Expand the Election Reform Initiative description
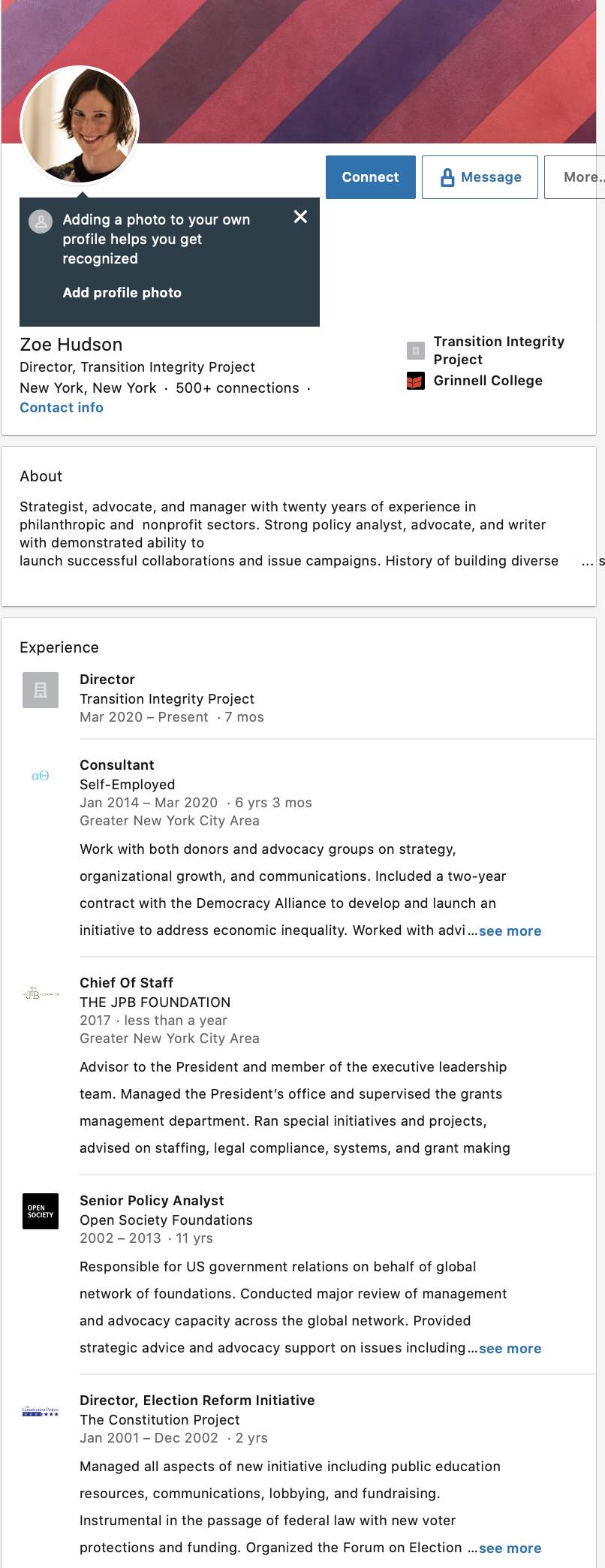Screen dimensions: 605x1568 [x=510, y=1548]
